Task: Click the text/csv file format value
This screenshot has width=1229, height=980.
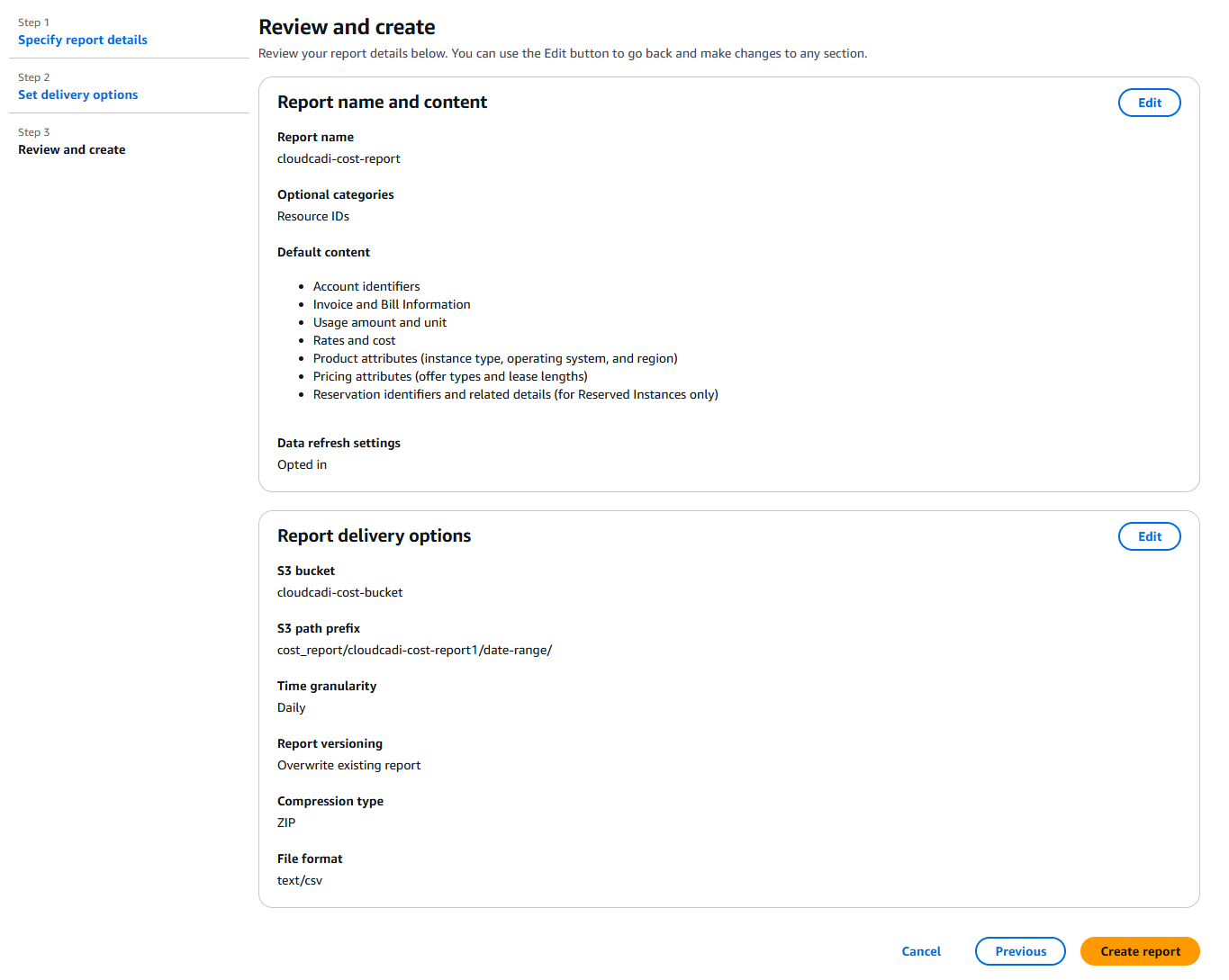Action: [300, 880]
